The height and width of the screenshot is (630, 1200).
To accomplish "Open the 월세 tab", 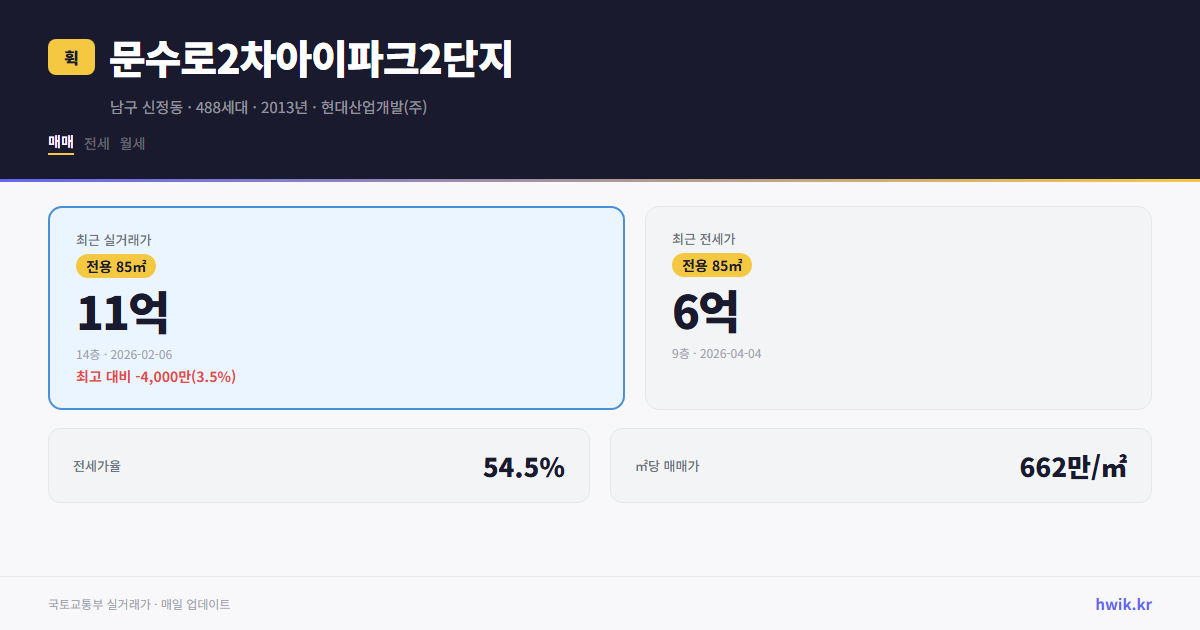I will 132,143.
